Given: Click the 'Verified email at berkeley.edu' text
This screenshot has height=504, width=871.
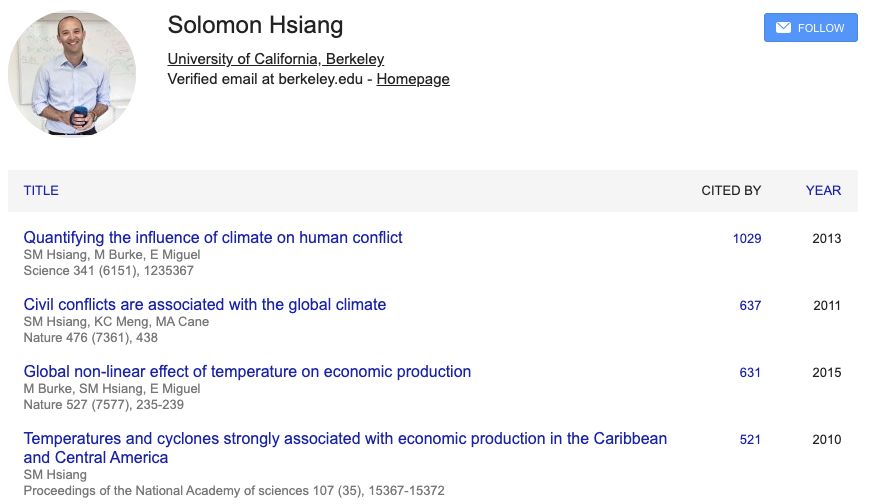Looking at the screenshot, I should [268, 79].
